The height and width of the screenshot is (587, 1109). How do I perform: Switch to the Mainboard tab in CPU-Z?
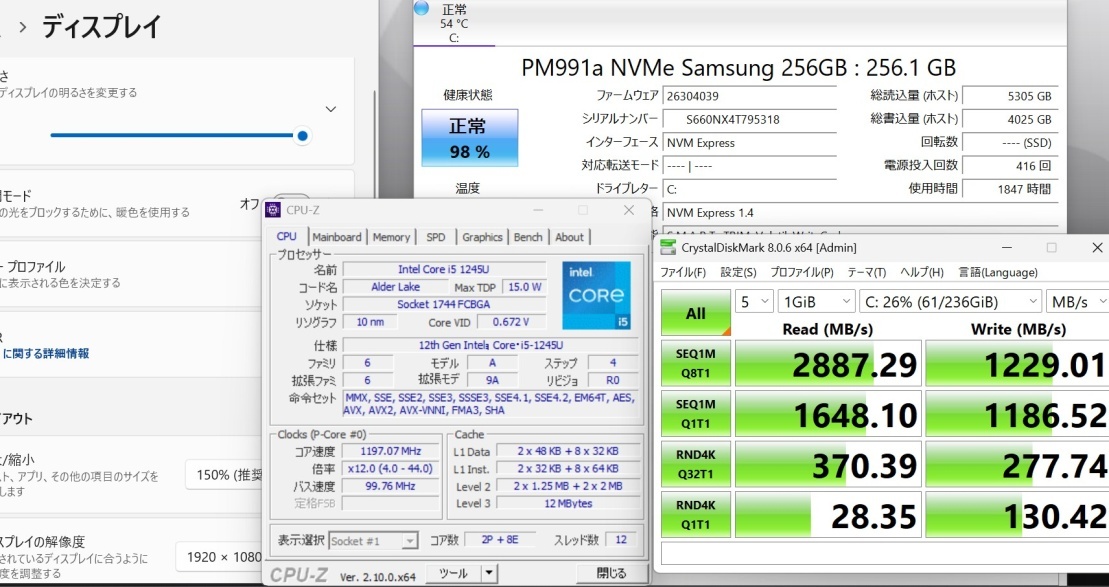337,237
